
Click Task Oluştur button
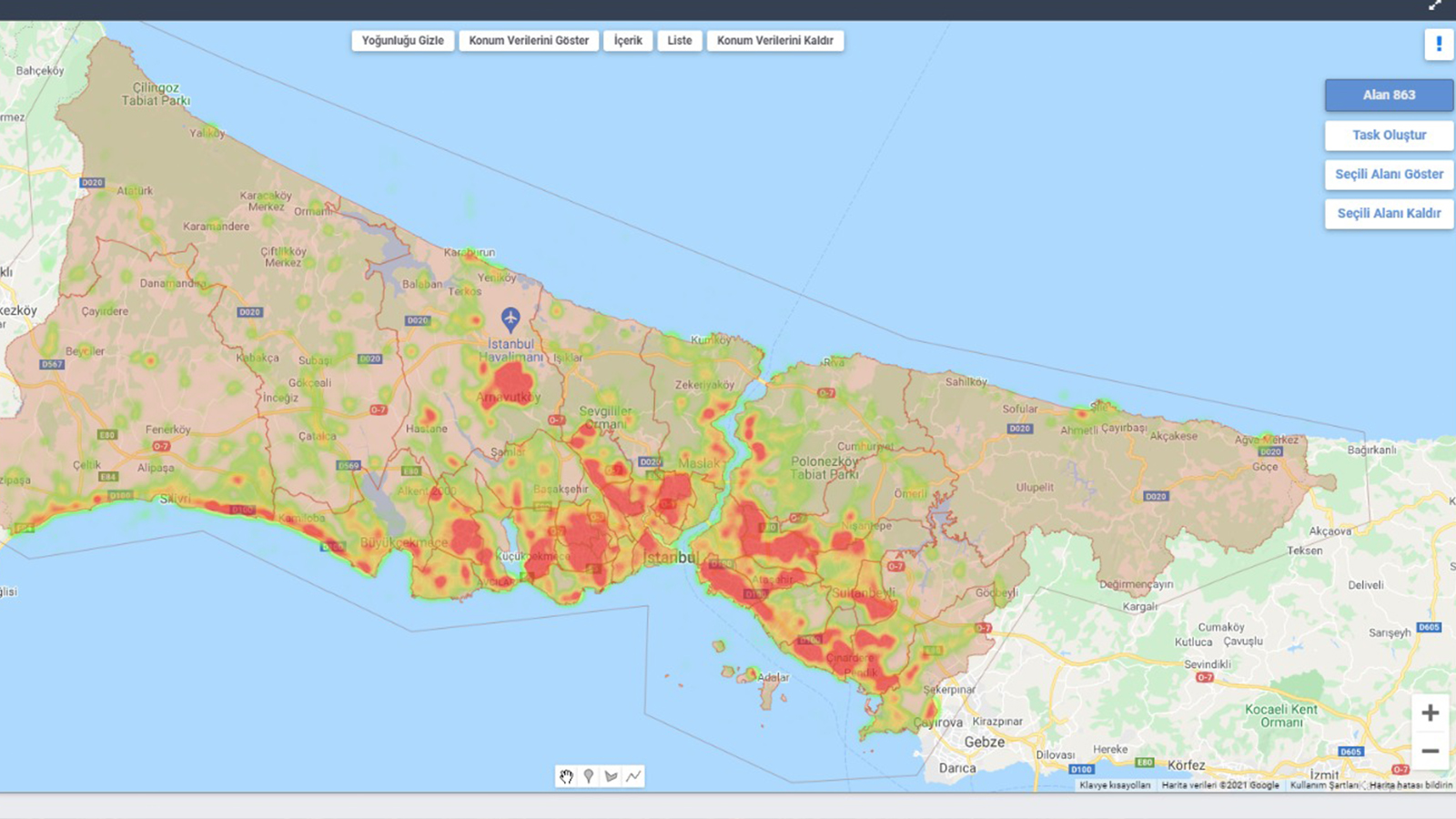click(x=1389, y=135)
